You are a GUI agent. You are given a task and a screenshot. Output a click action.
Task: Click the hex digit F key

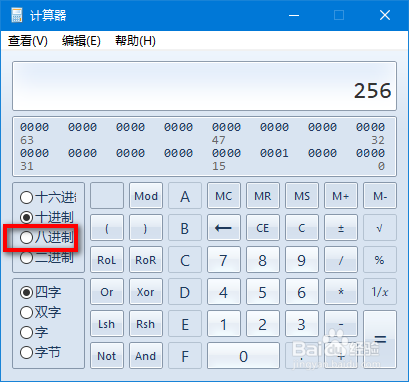[x=185, y=356]
